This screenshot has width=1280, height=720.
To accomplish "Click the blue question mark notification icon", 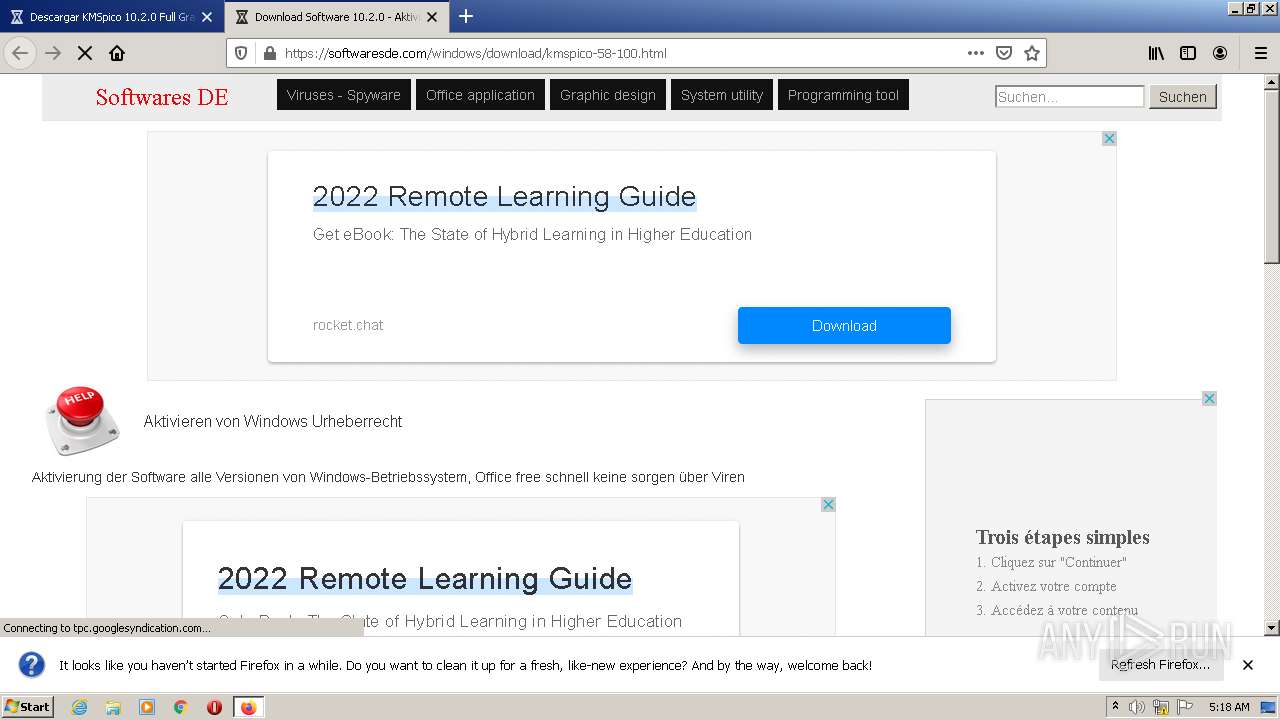I will tap(32, 664).
